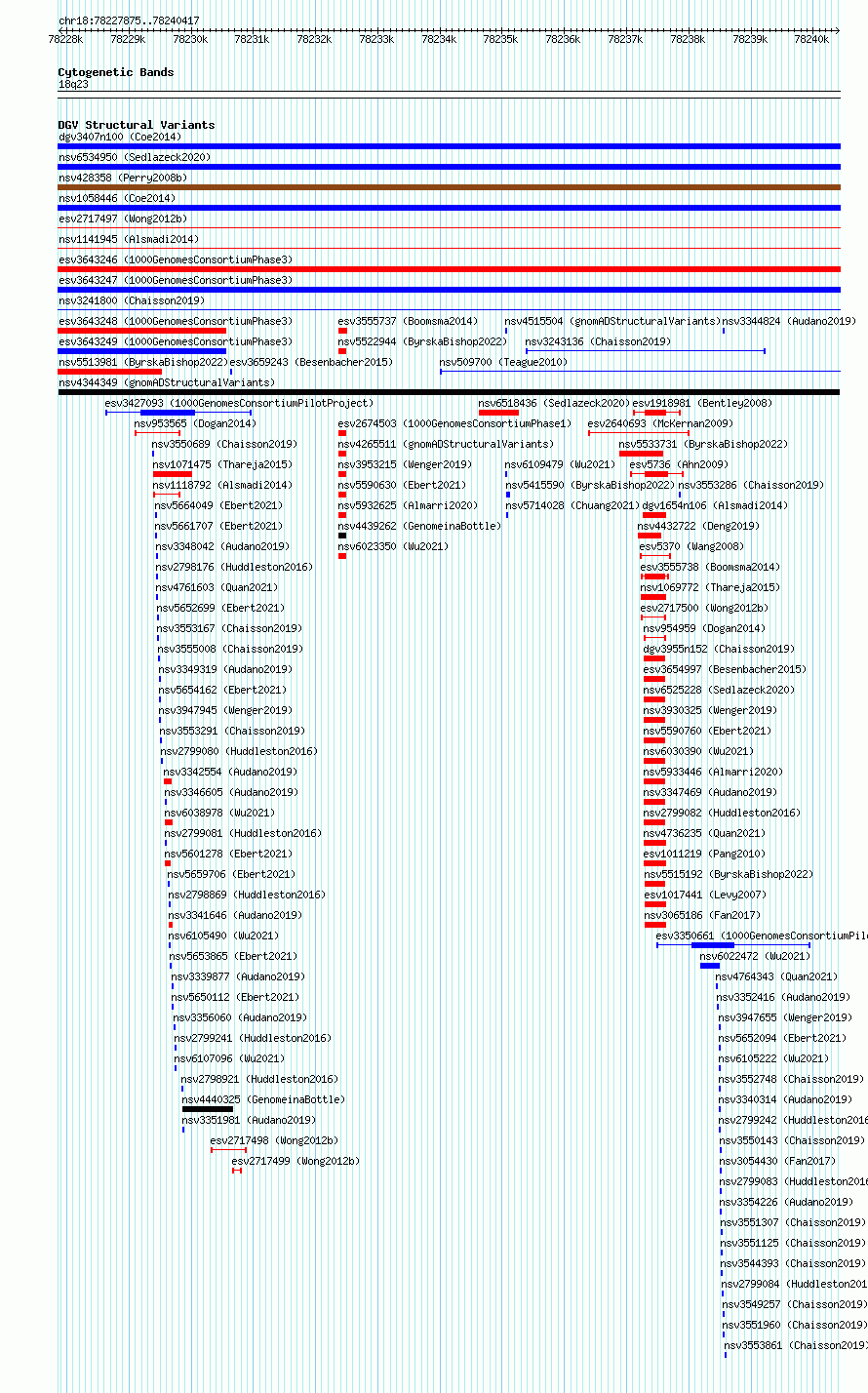Viewport: 868px width, 1393px height.
Task: Select nsv3351981 (Audano2019) label
Action: pyautogui.click(x=249, y=1120)
